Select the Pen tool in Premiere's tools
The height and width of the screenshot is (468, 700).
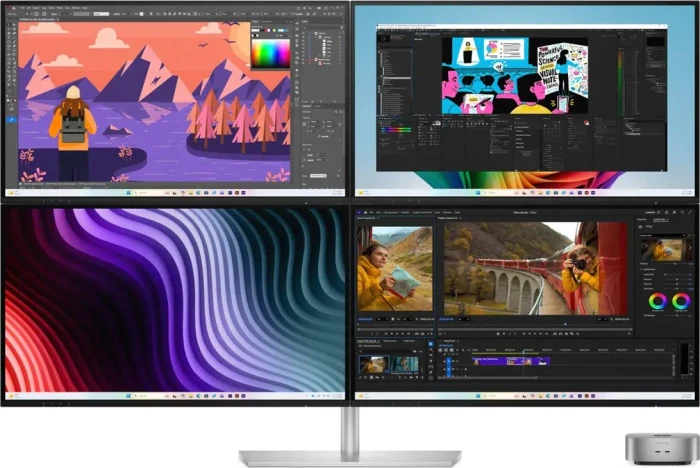431,372
